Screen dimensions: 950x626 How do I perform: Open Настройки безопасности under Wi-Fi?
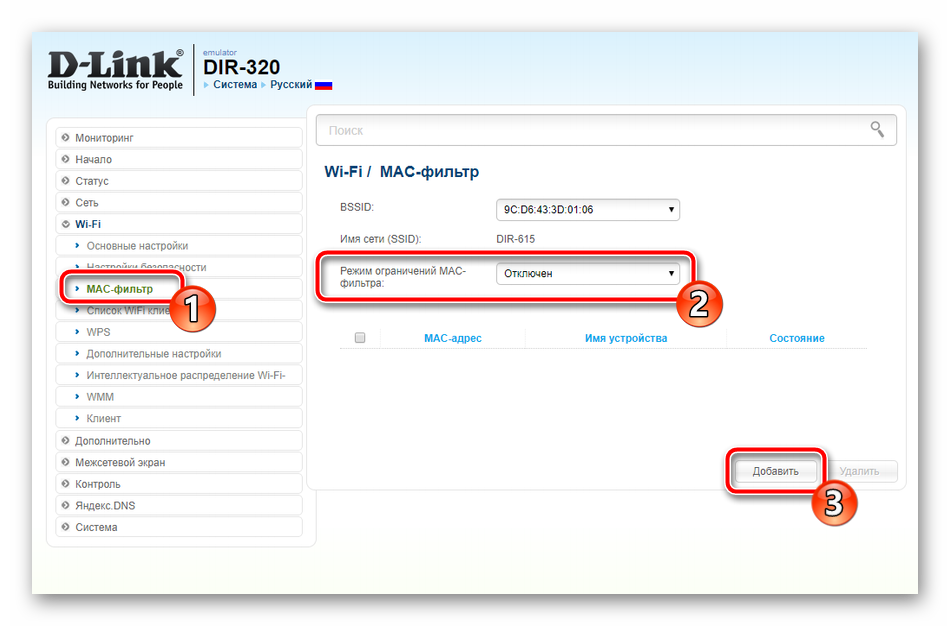tap(179, 267)
